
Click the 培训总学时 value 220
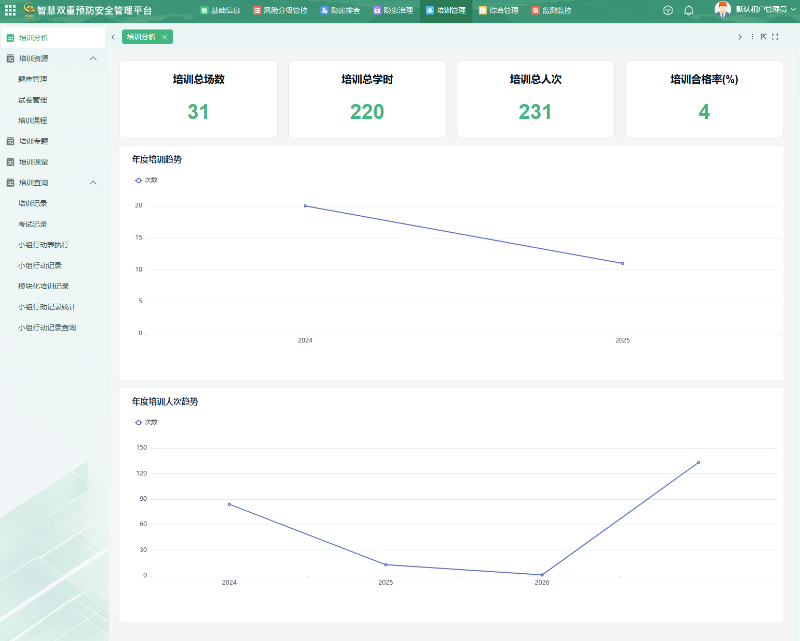(367, 112)
